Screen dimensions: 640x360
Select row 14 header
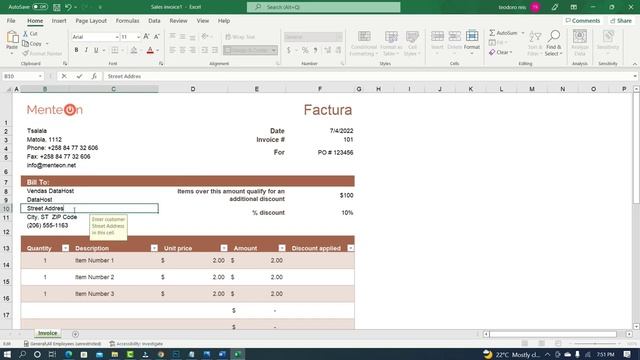point(6,265)
